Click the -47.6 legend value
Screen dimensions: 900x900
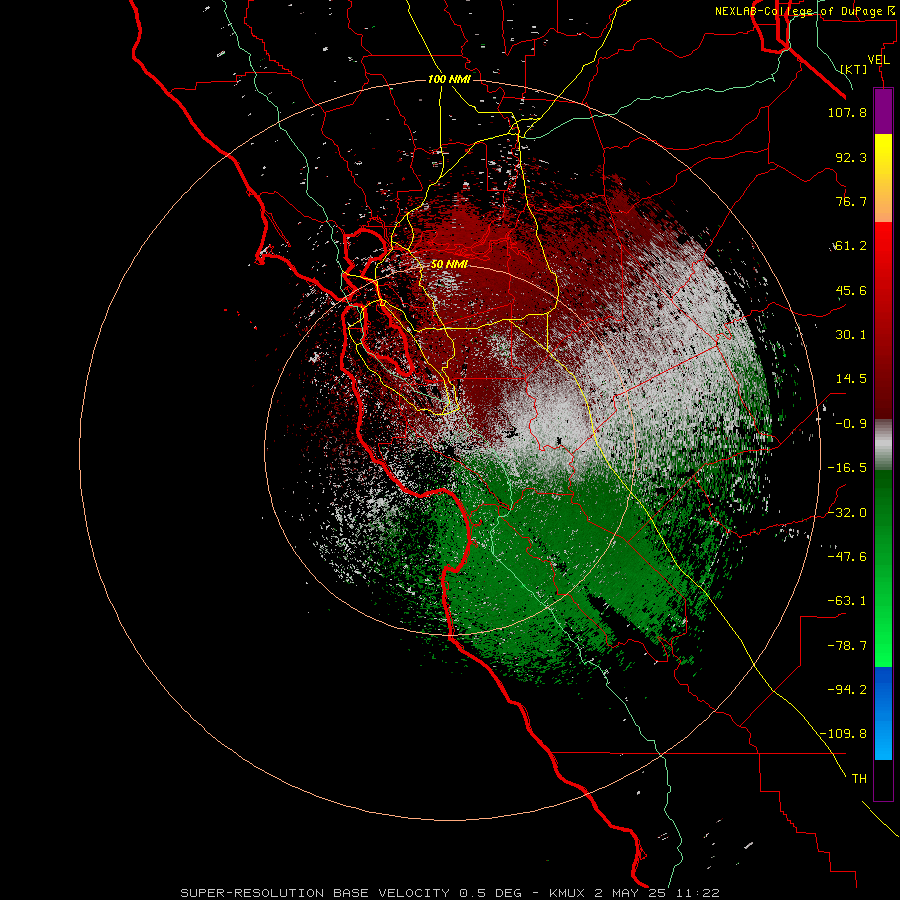coord(847,557)
